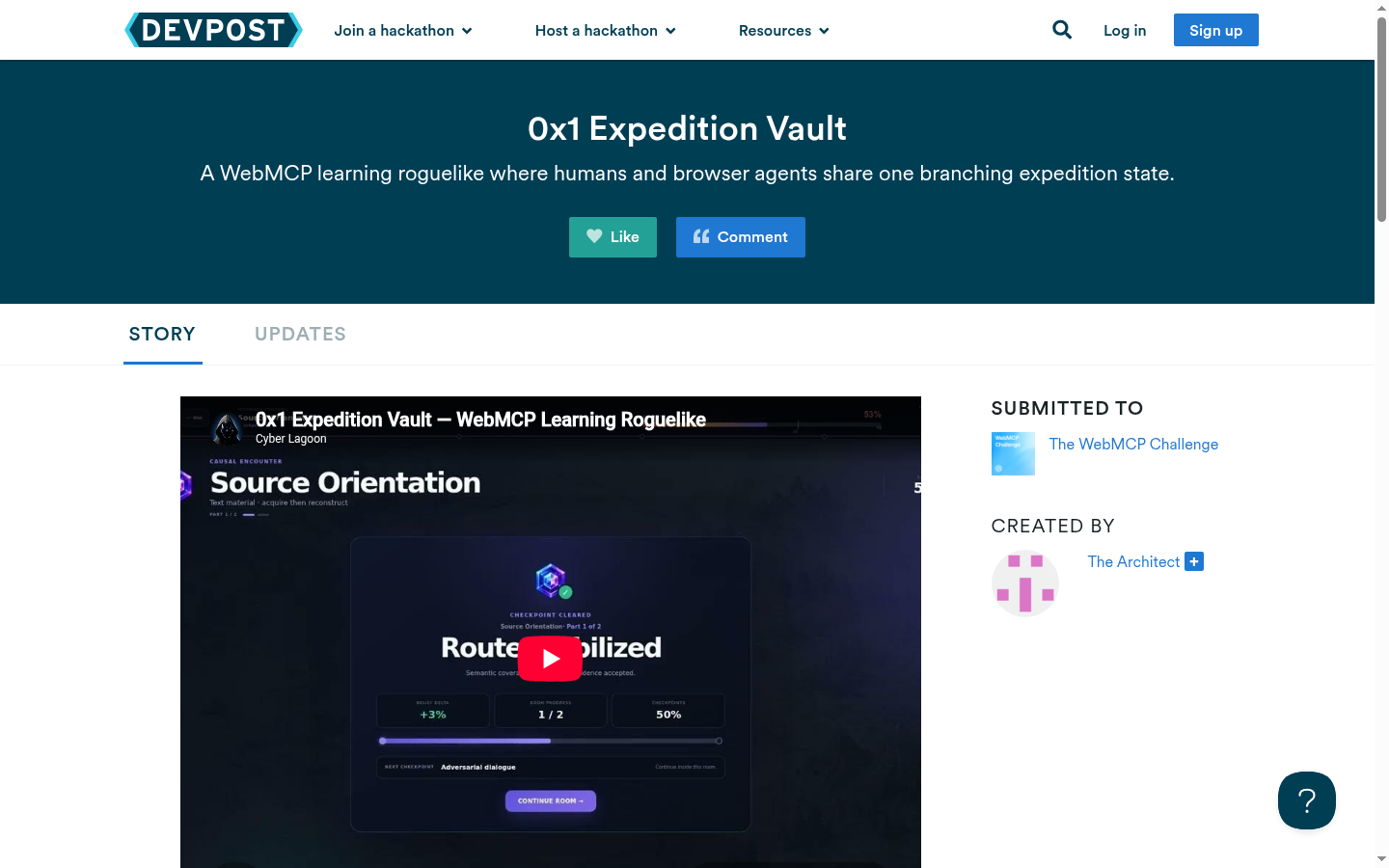The height and width of the screenshot is (868, 1389).
Task: Open The Architect's avatar image
Action: click(1025, 583)
